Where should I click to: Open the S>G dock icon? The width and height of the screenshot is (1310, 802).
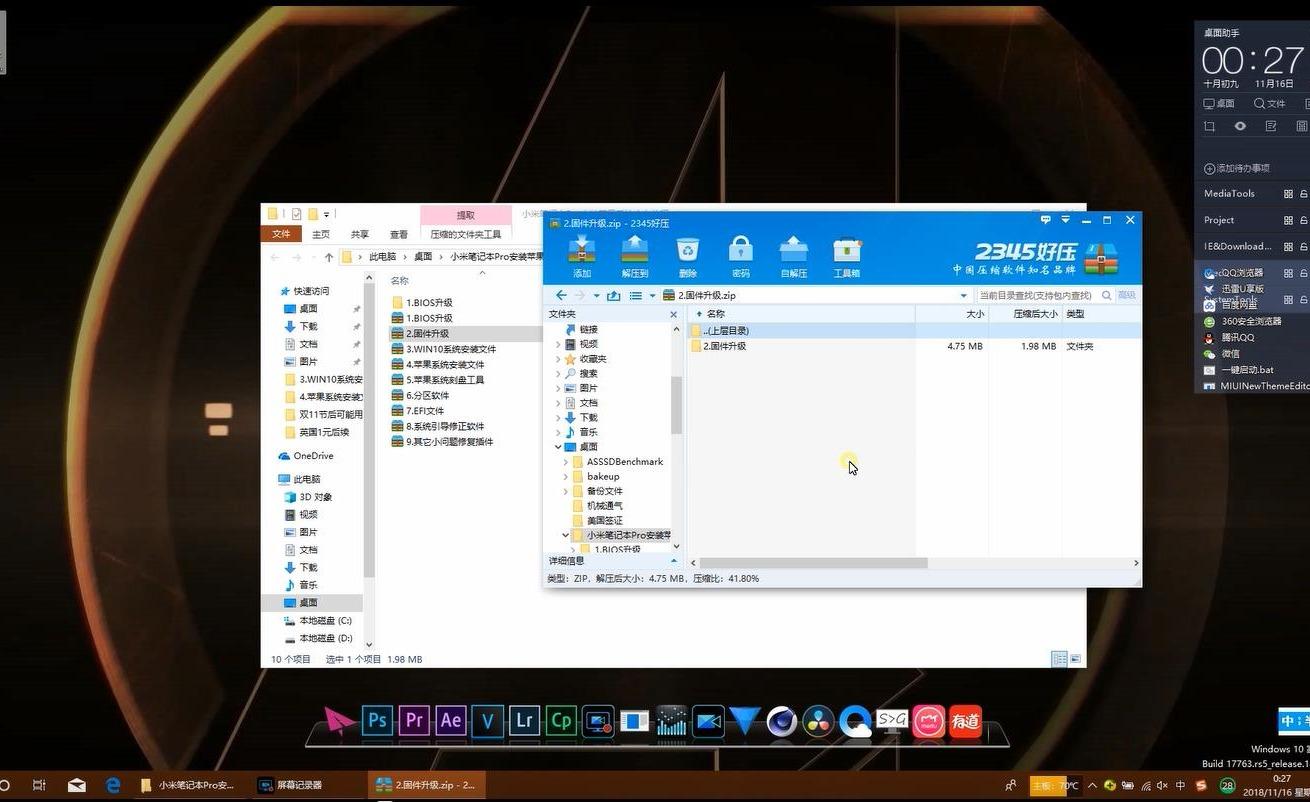point(892,720)
